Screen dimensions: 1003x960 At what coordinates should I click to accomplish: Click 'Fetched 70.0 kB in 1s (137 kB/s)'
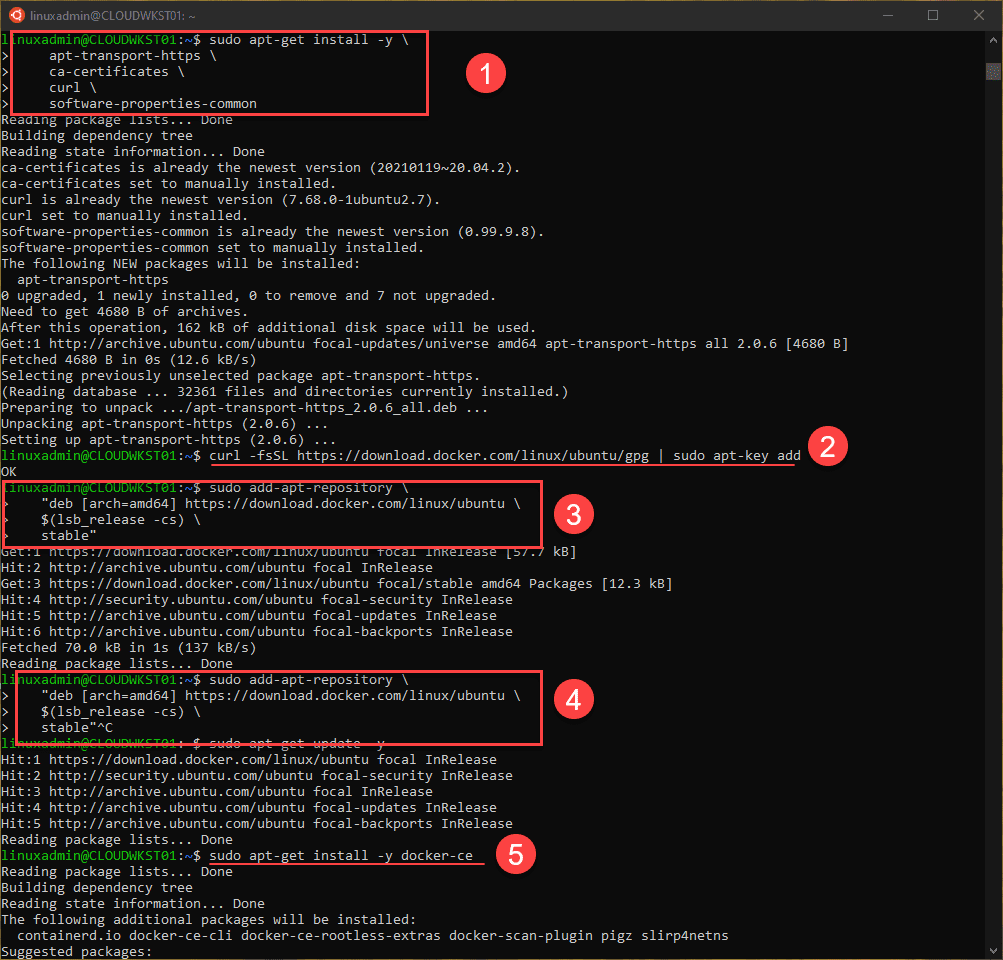pos(129,647)
